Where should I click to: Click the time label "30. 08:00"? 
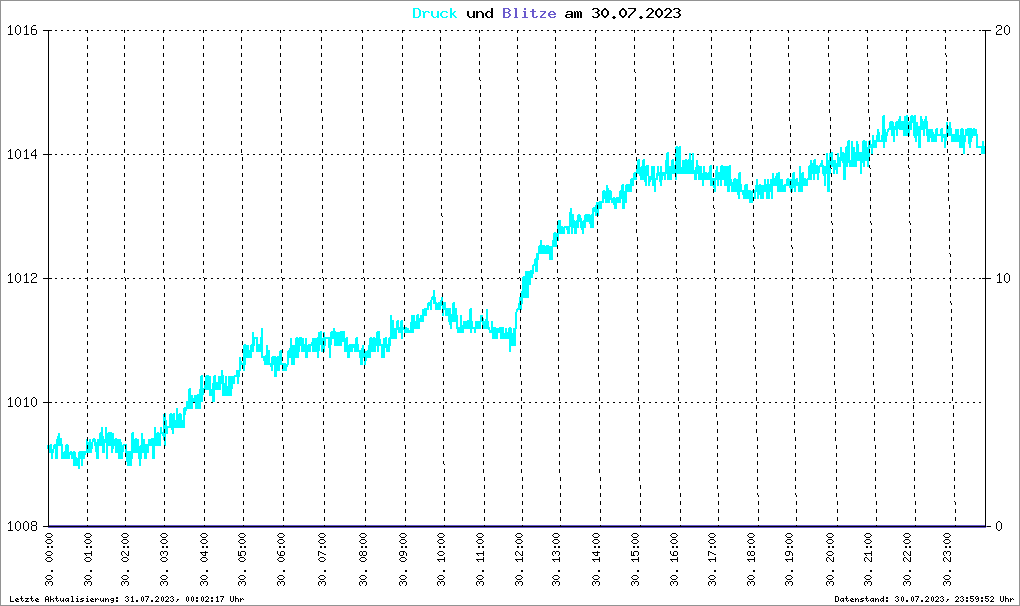pyautogui.click(x=363, y=559)
